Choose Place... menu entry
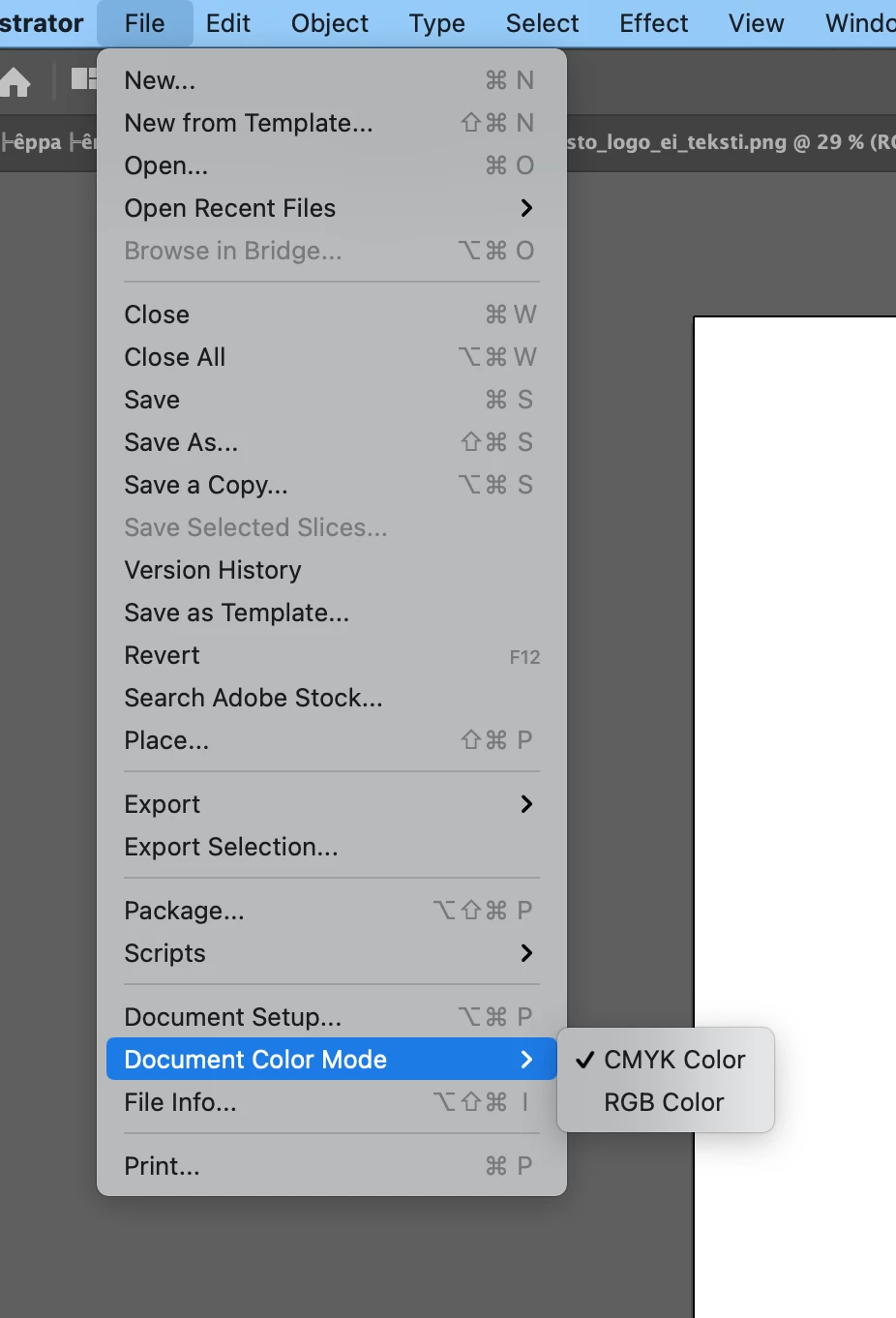This screenshot has width=896, height=1318. [x=332, y=740]
